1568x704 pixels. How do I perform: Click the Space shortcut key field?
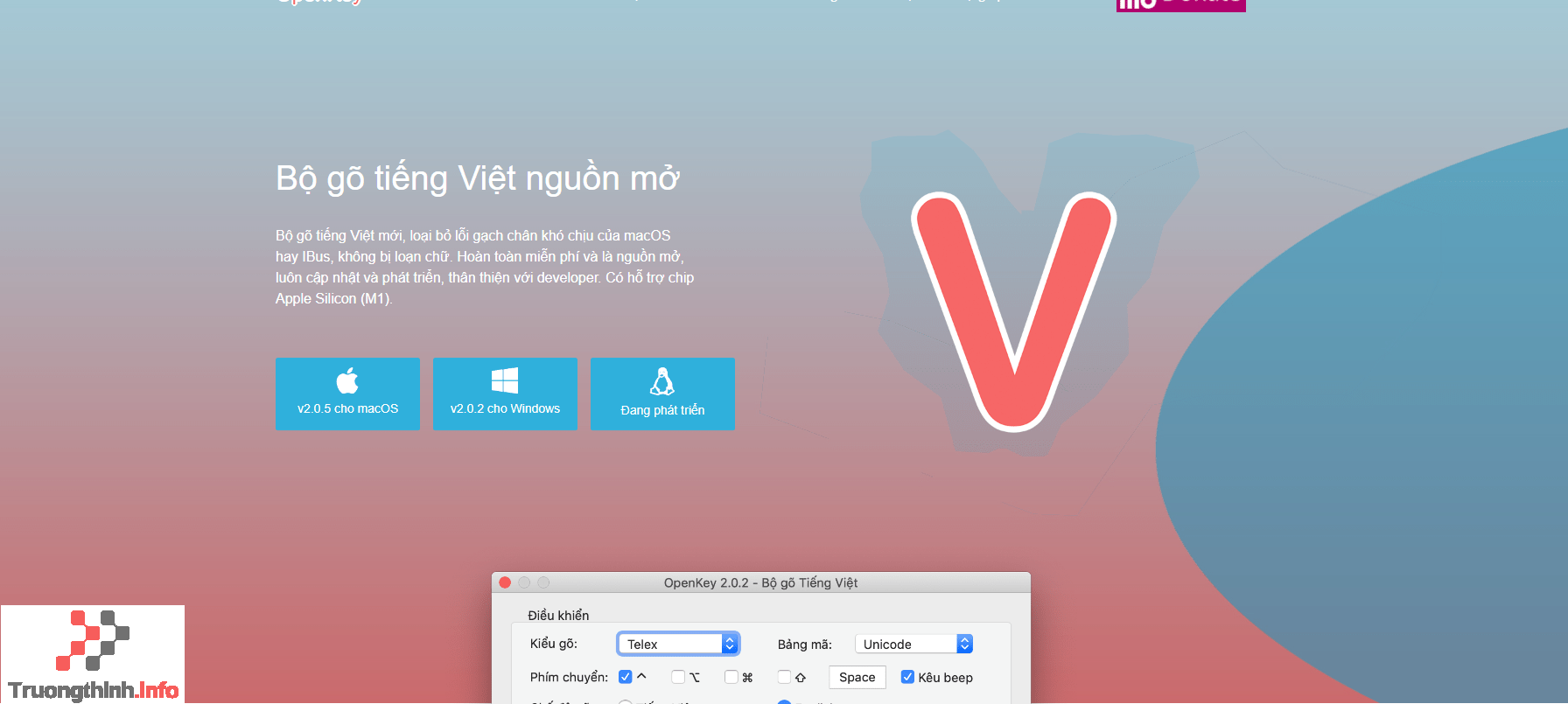tap(857, 677)
